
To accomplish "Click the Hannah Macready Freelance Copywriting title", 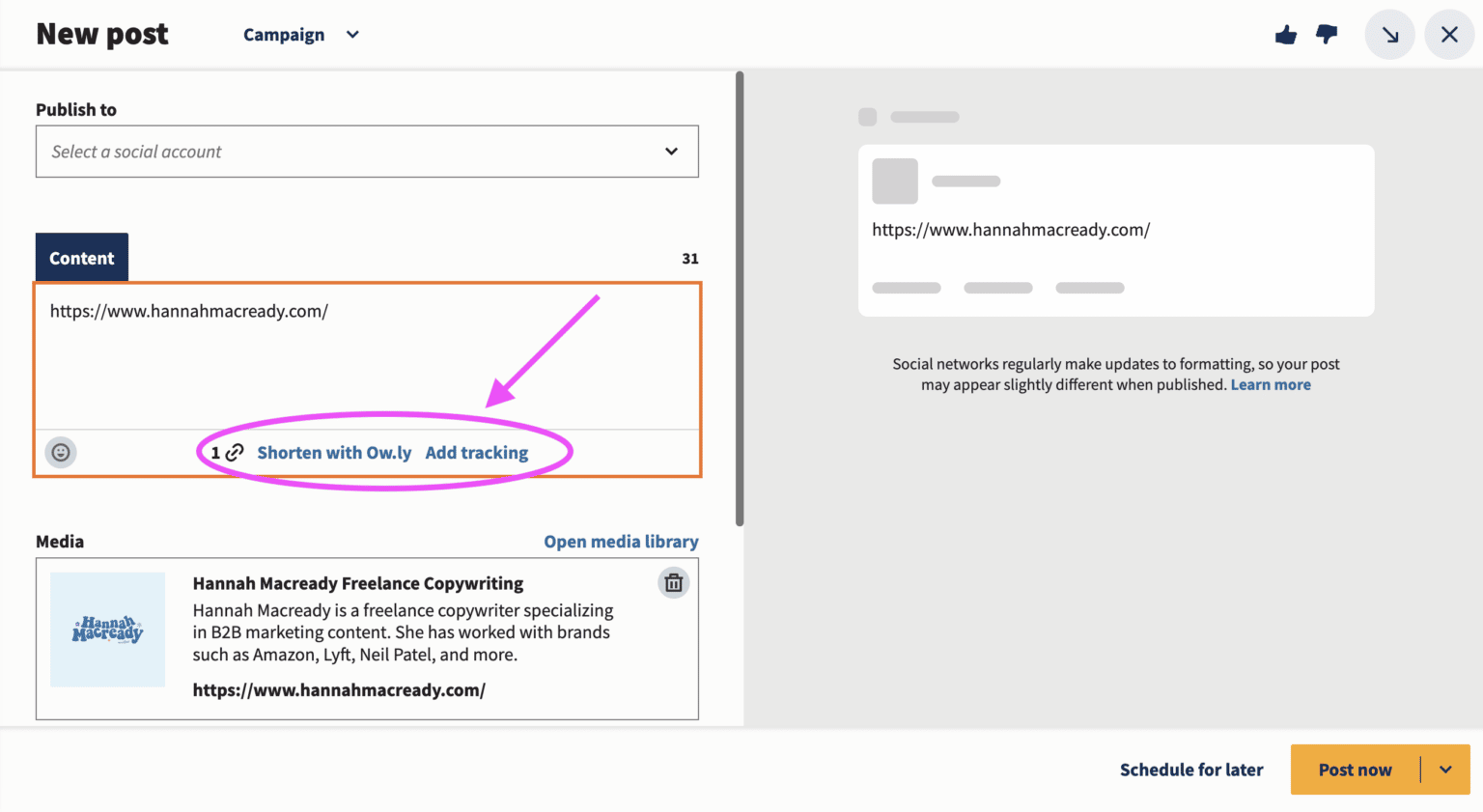I will click(358, 583).
